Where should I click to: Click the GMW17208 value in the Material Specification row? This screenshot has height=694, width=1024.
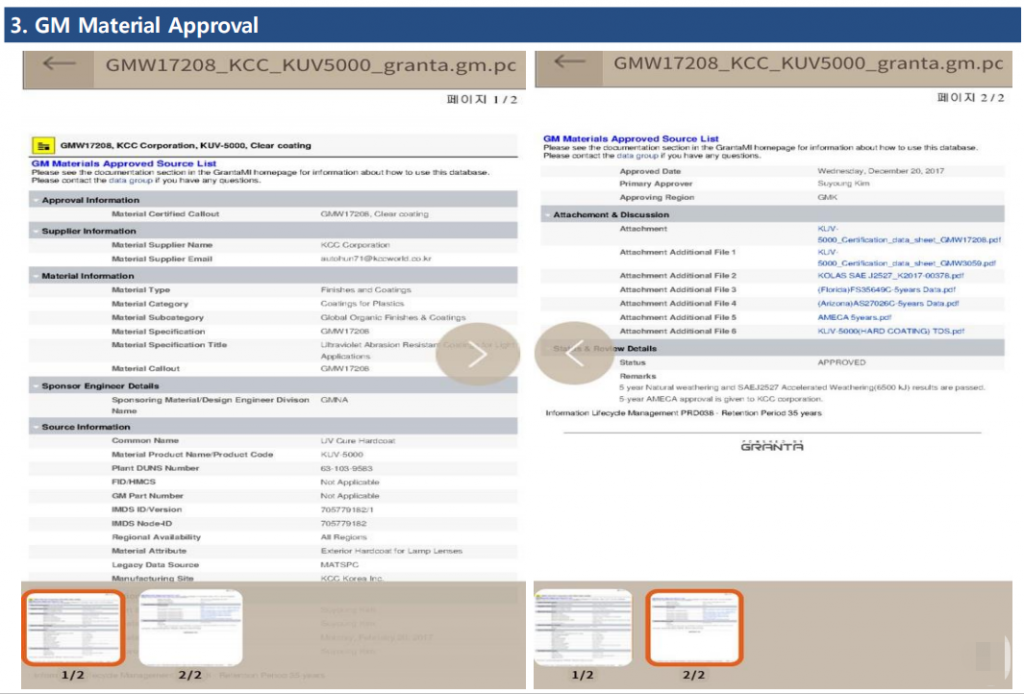345,332
